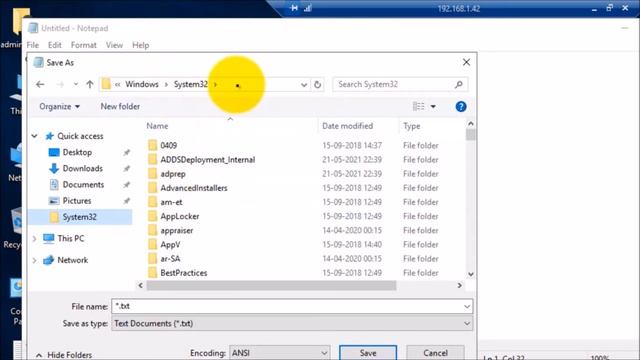The width and height of the screenshot is (640, 360).
Task: Open Save as type combo box
Action: [x=292, y=324]
